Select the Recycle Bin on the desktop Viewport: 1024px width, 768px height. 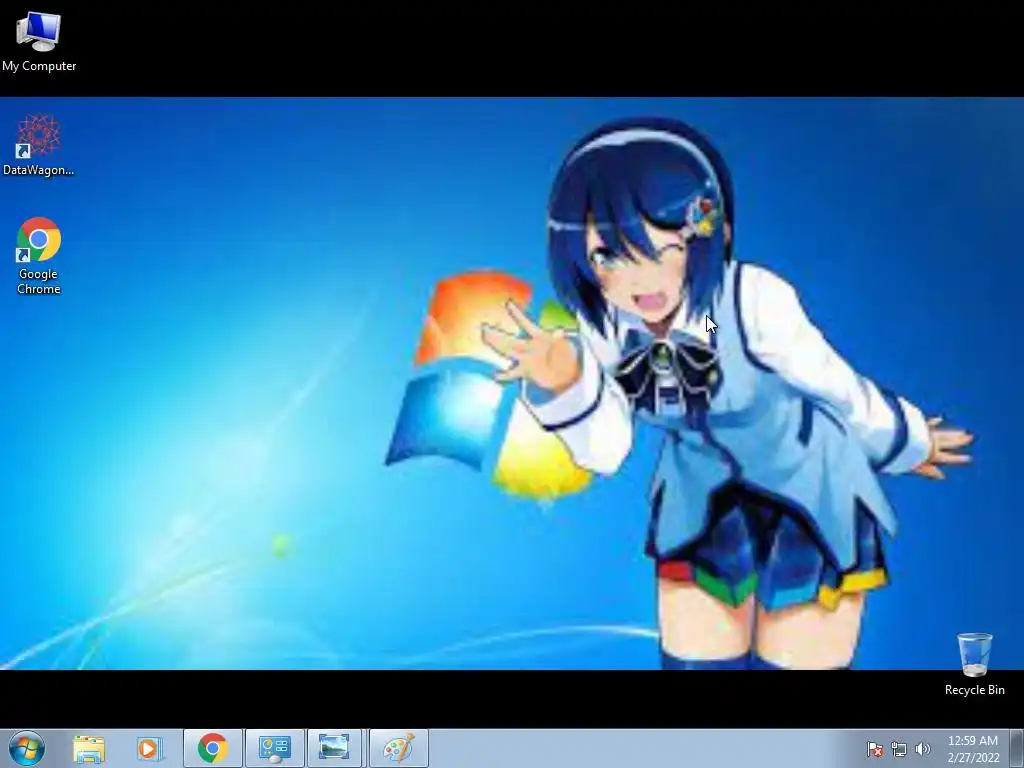click(x=974, y=664)
